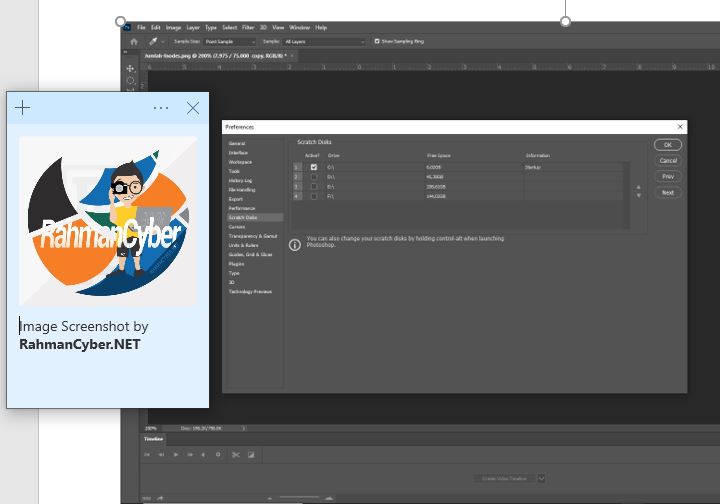
Task: Select scratch disk row number 1
Action: [x=297, y=167]
